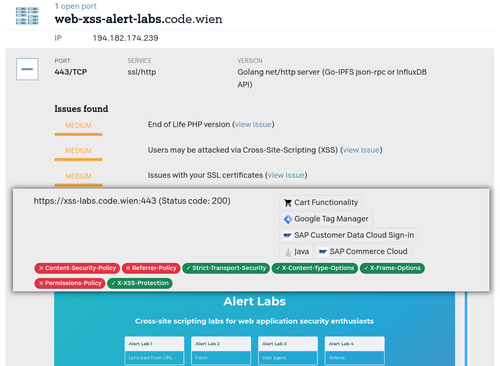This screenshot has height=366, width=500.
Task: Select the Java technology tag
Action: [x=296, y=251]
